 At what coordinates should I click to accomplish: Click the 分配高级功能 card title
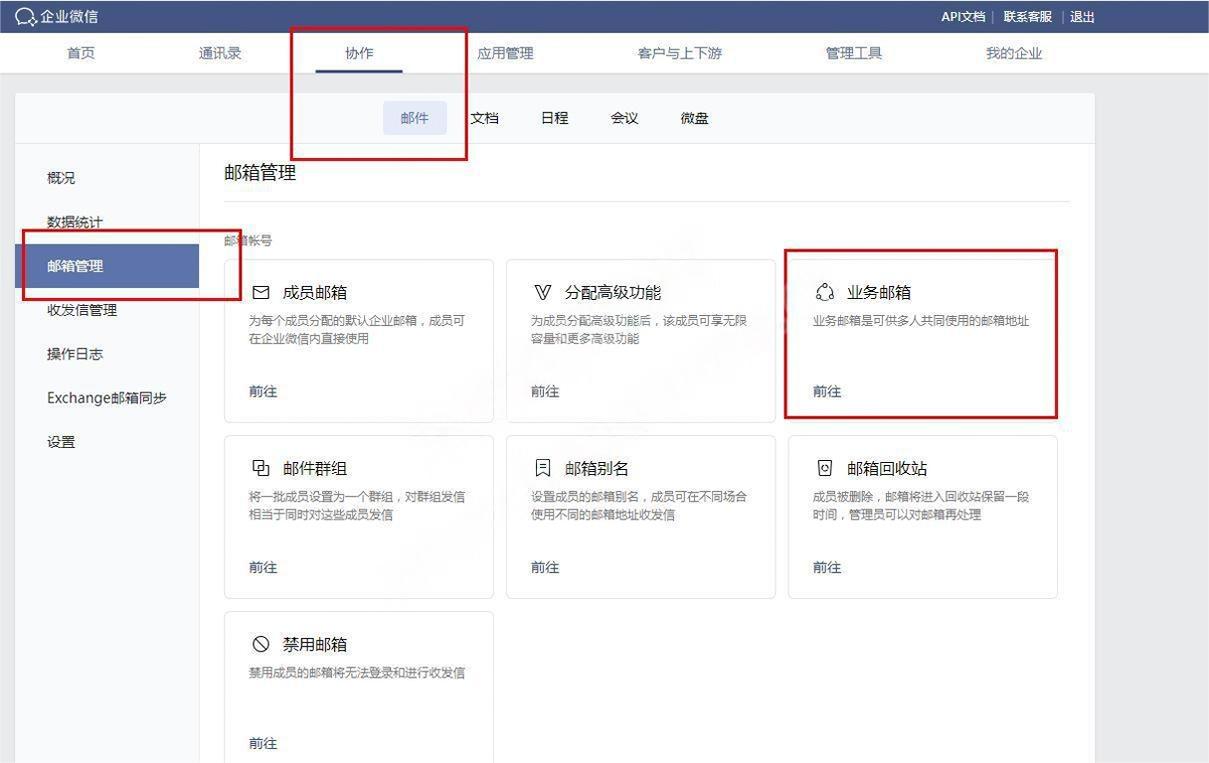[x=613, y=293]
